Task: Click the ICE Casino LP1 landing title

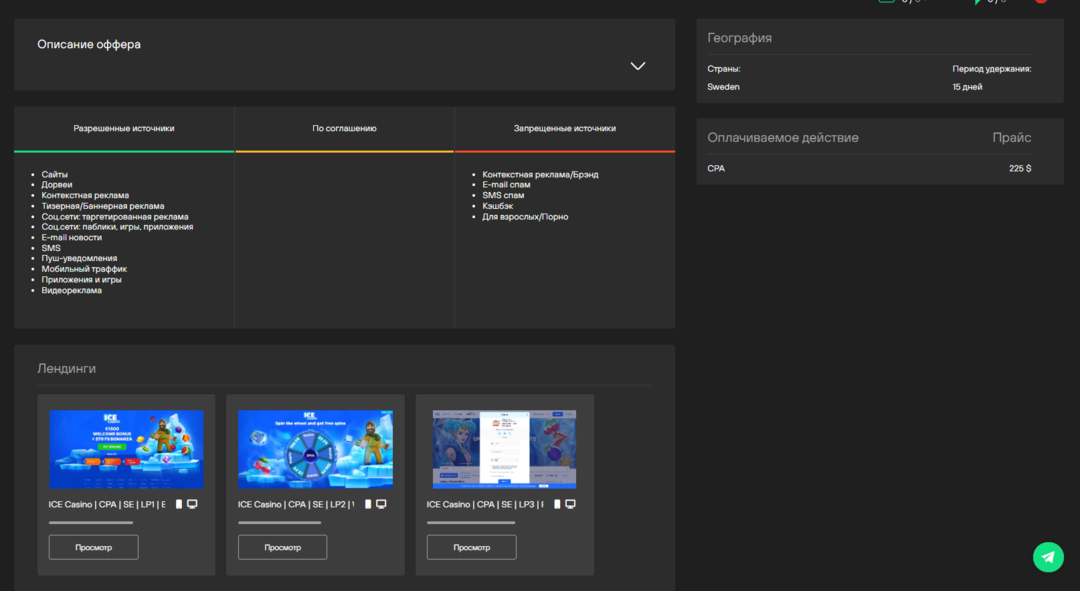Action: pyautogui.click(x=107, y=505)
